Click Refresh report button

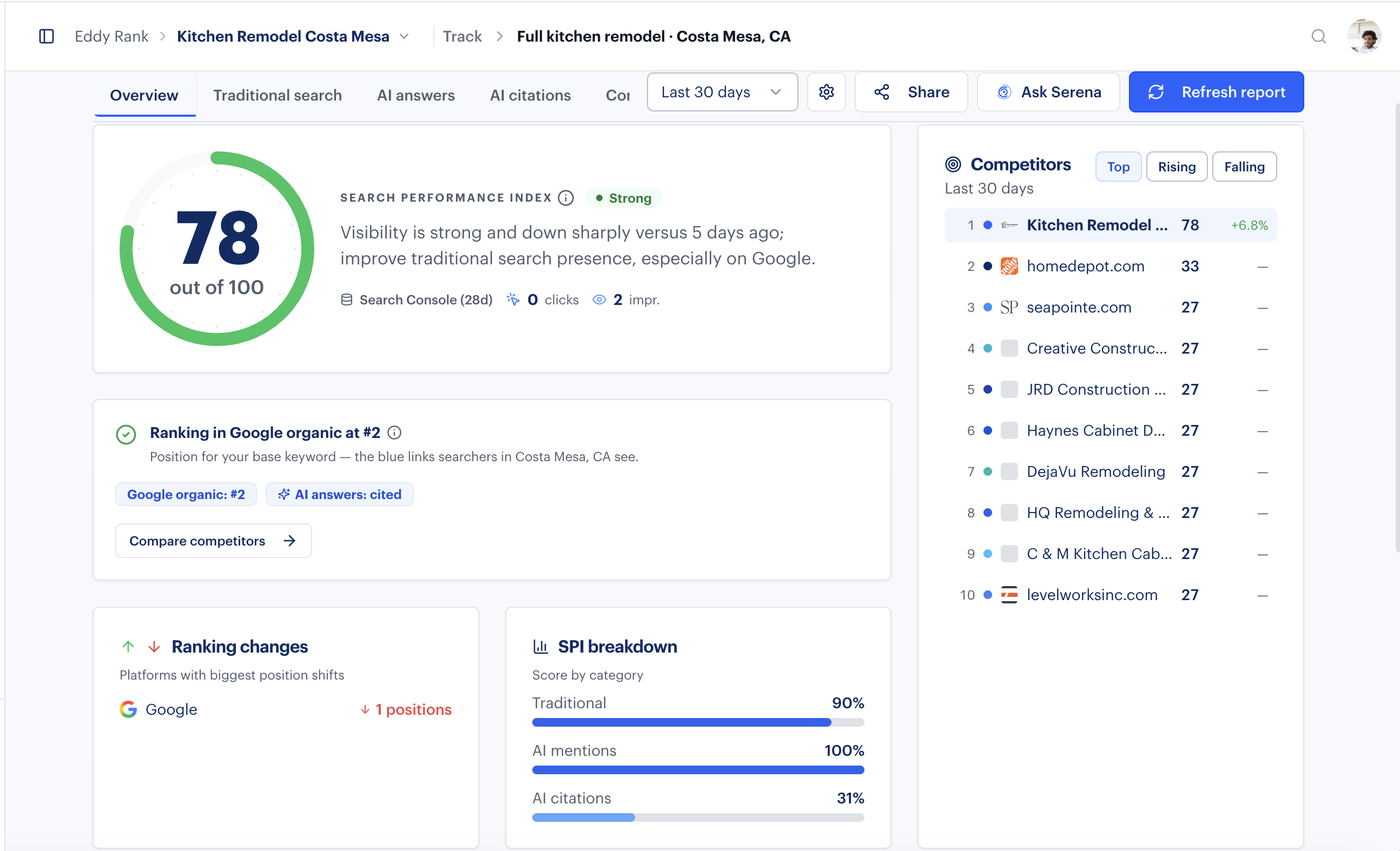click(1216, 92)
